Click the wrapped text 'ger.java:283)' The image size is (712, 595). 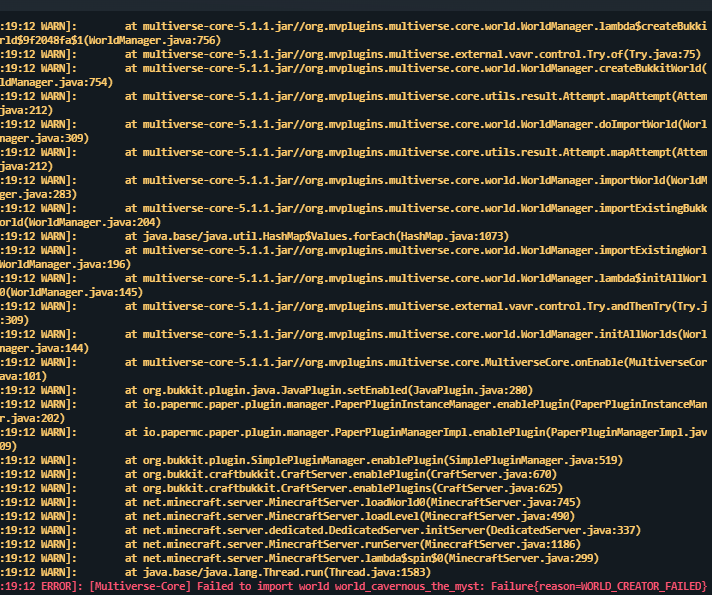[x=39, y=194]
